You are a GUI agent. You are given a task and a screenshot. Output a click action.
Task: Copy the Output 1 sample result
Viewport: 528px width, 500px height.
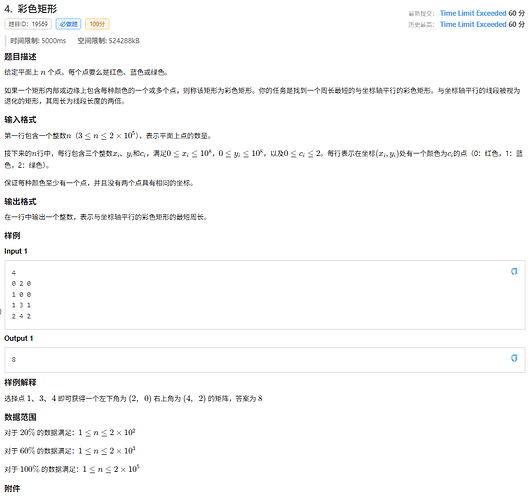click(514, 358)
